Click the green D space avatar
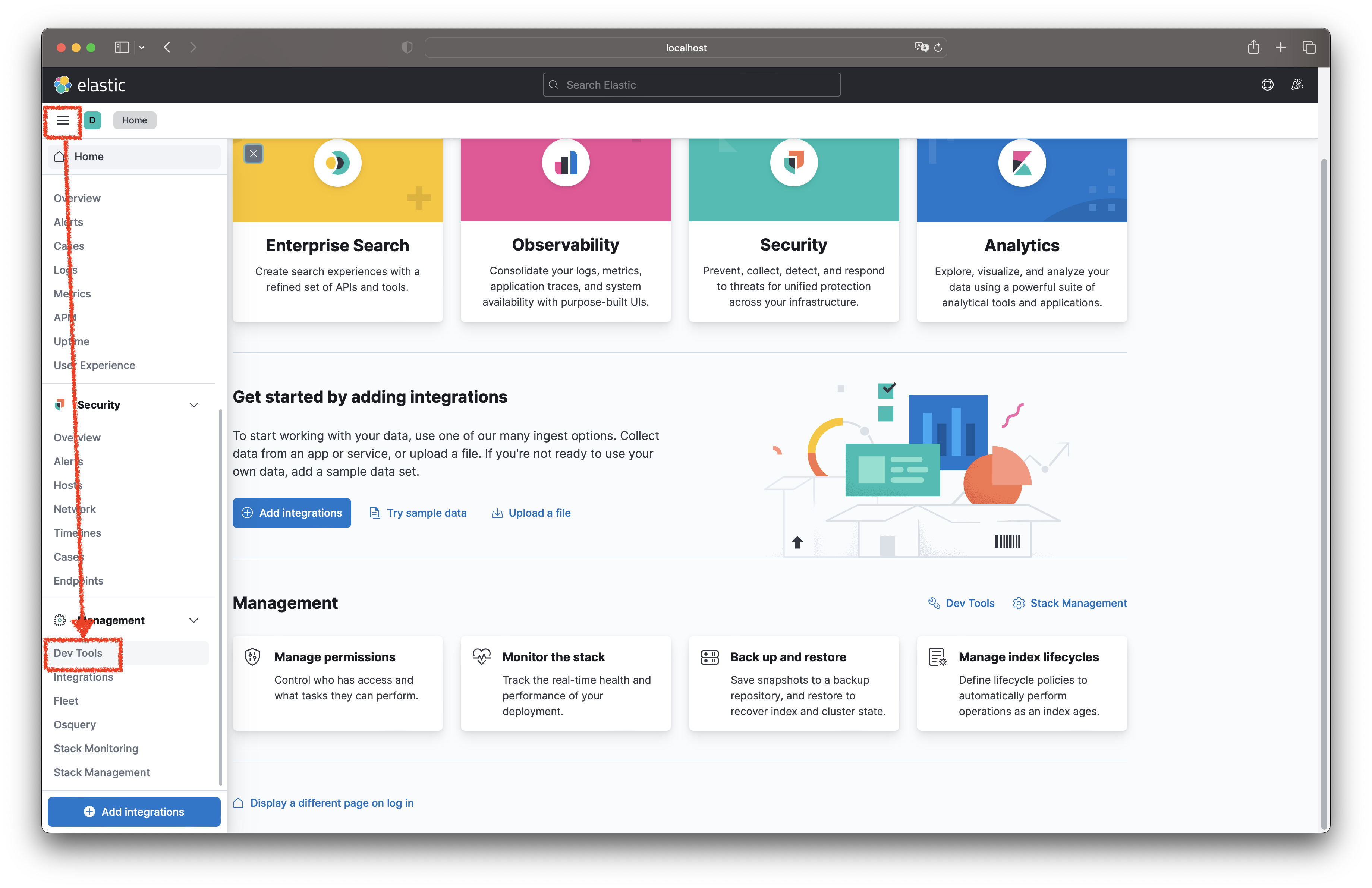Screen dimensions: 1372x888 coord(92,120)
